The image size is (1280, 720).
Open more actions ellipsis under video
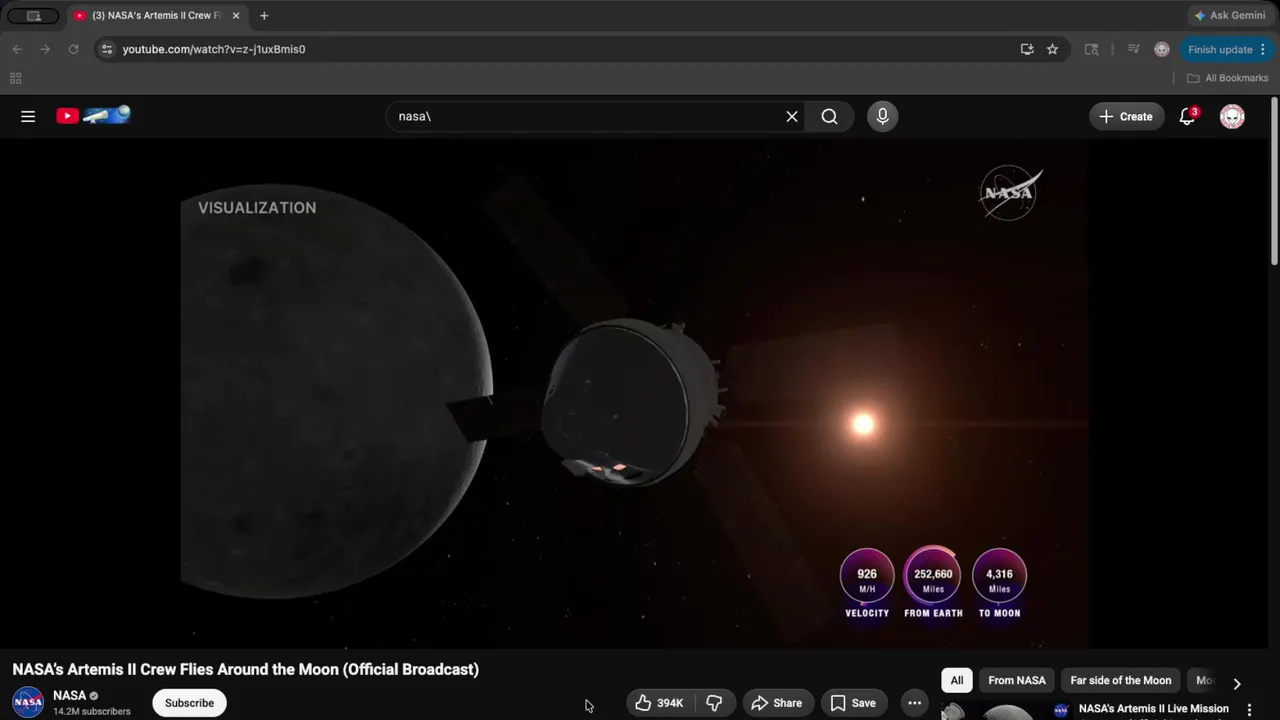pyautogui.click(x=914, y=703)
